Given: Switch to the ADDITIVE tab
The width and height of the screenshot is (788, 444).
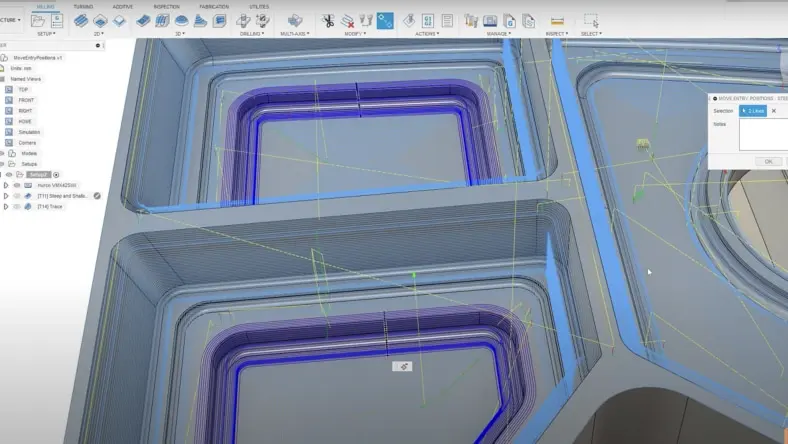Looking at the screenshot, I should [x=123, y=7].
